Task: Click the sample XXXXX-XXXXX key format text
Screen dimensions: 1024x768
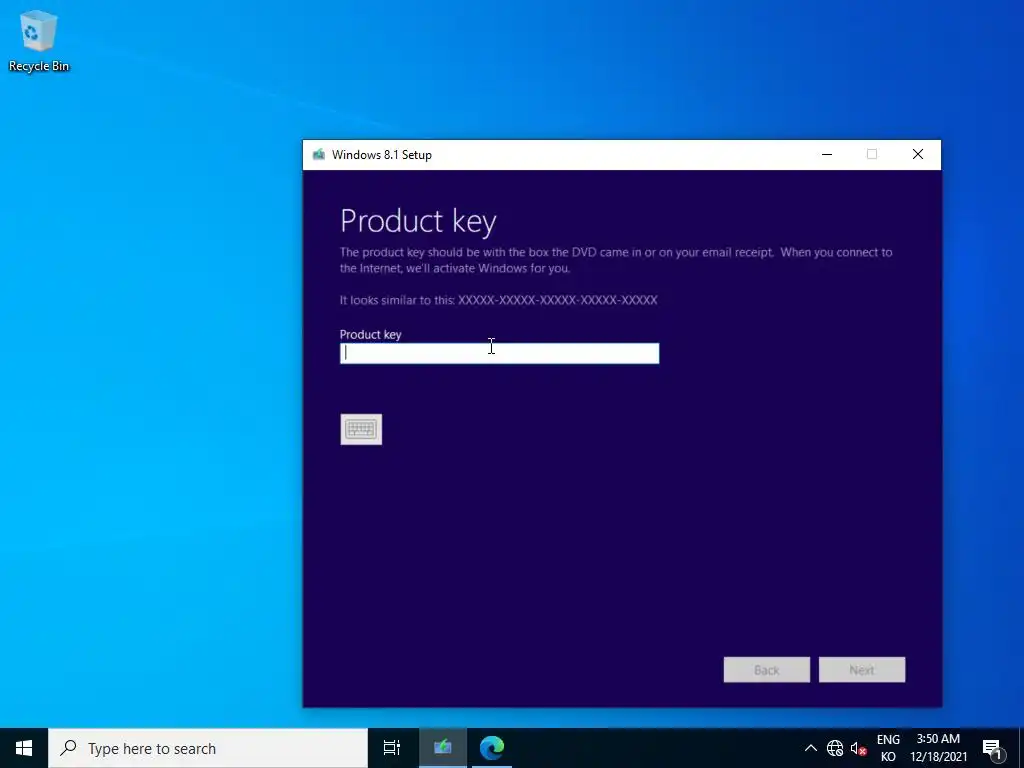Action: click(x=558, y=300)
